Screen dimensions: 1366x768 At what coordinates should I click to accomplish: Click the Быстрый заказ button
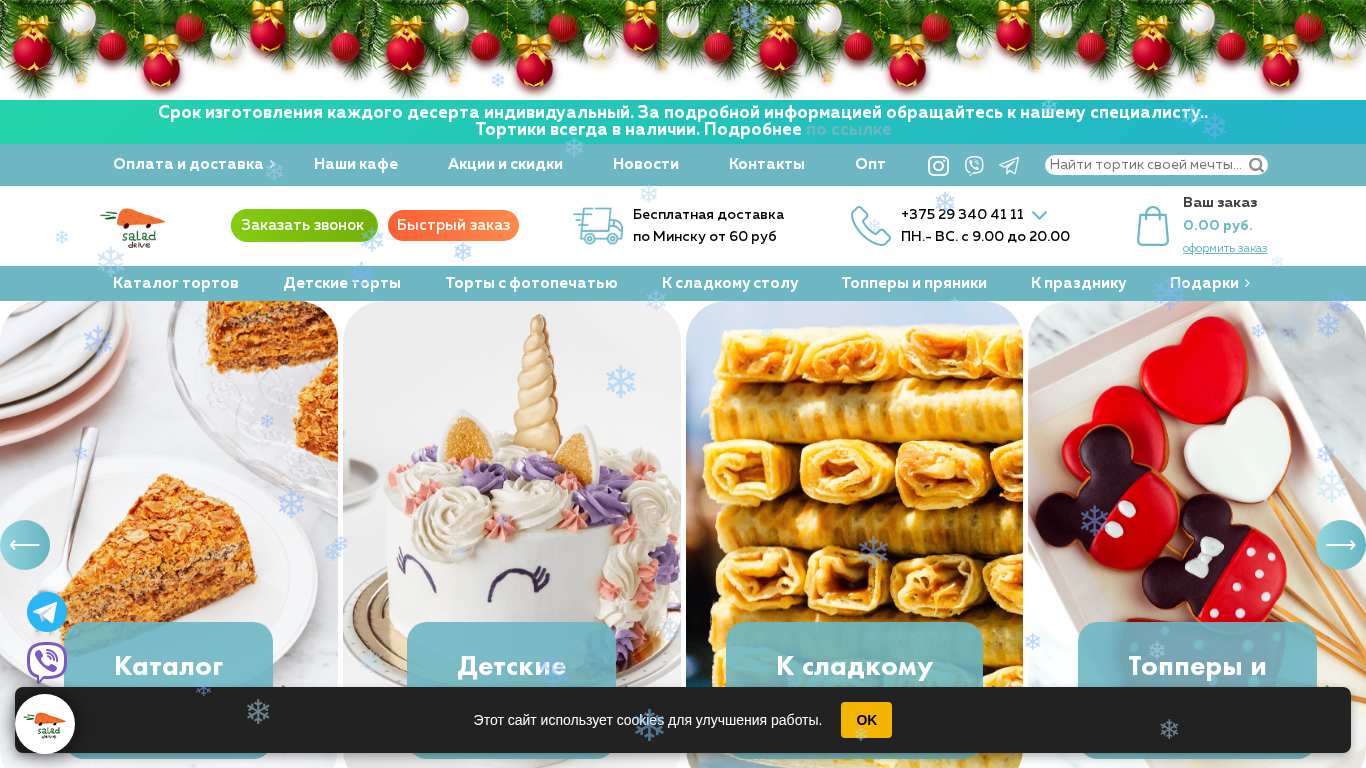453,225
